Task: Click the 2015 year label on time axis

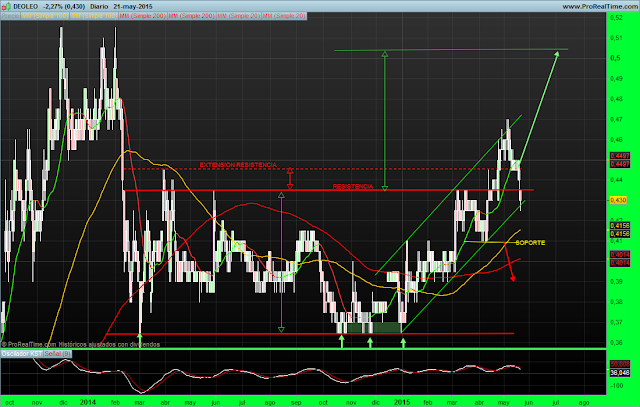Action: tap(402, 403)
